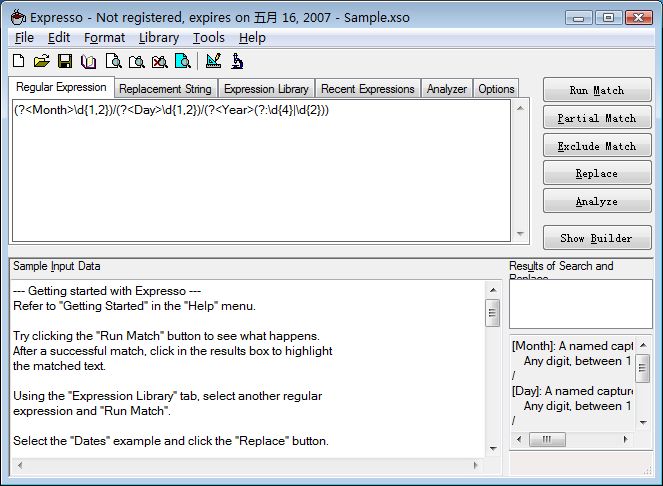Switch to the Replacement String tab
The height and width of the screenshot is (486, 663).
coord(165,89)
